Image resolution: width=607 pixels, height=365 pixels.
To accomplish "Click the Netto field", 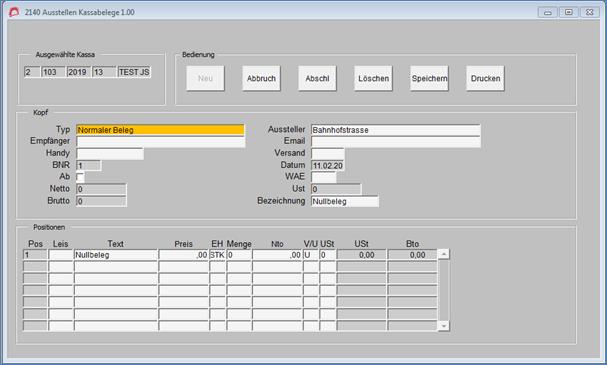I will pos(101,189).
